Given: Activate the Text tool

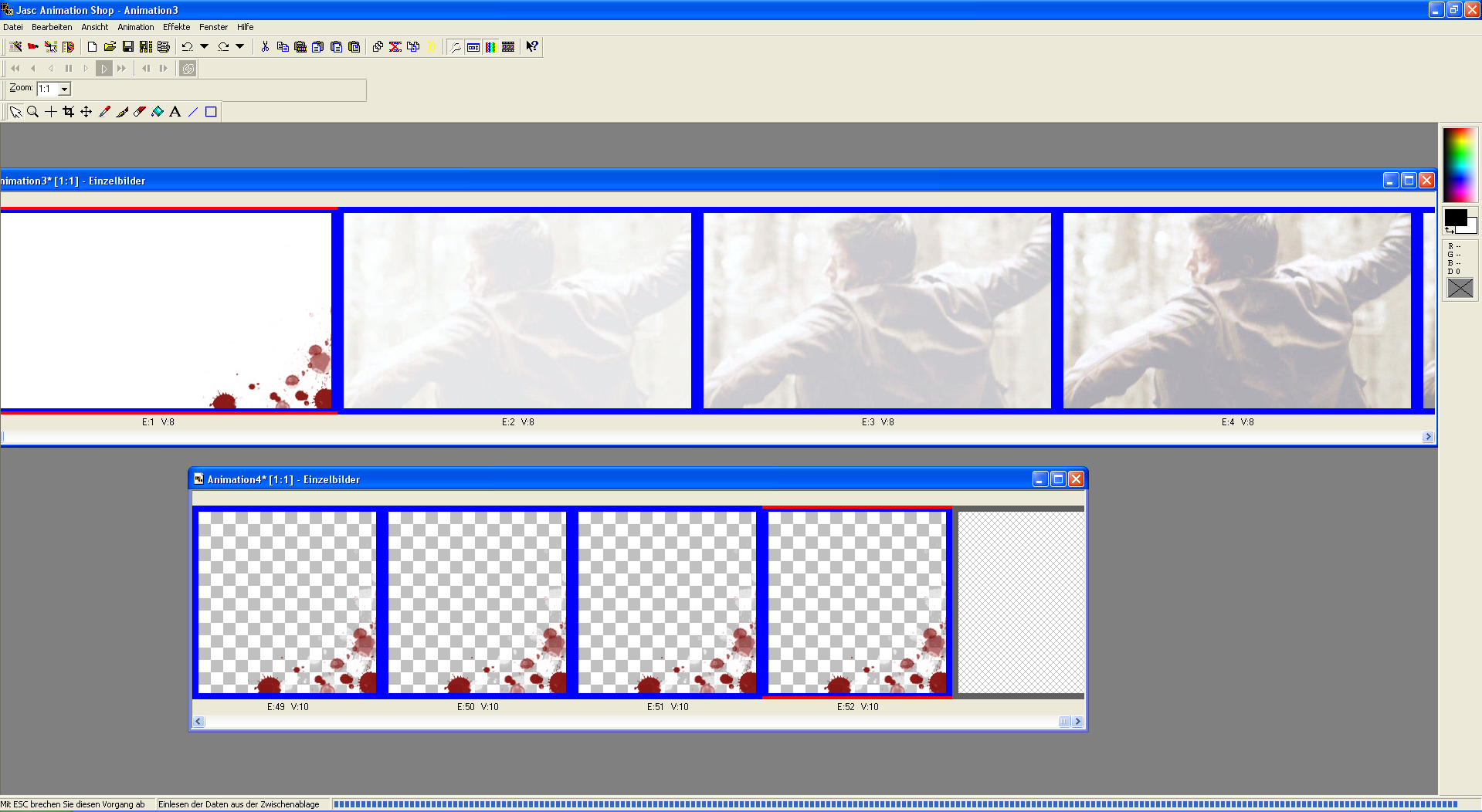Looking at the screenshot, I should pyautogui.click(x=175, y=112).
